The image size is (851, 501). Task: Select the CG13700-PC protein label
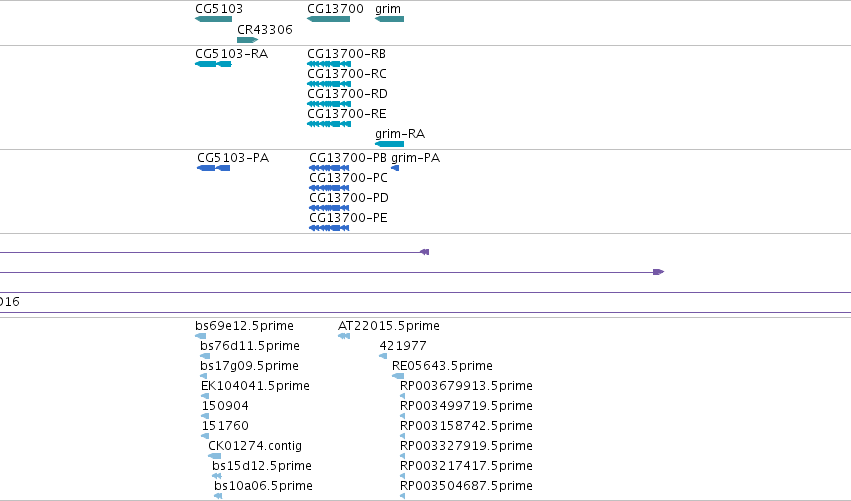pos(348,178)
